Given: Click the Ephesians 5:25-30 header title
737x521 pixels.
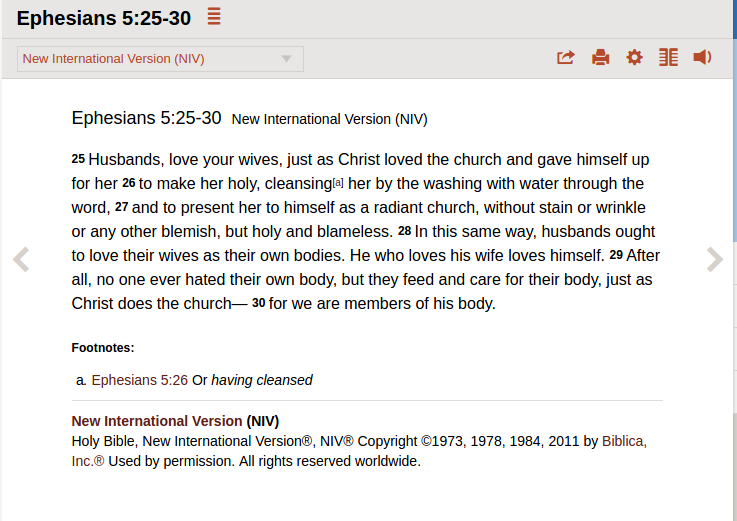Looking at the screenshot, I should click(x=103, y=18).
